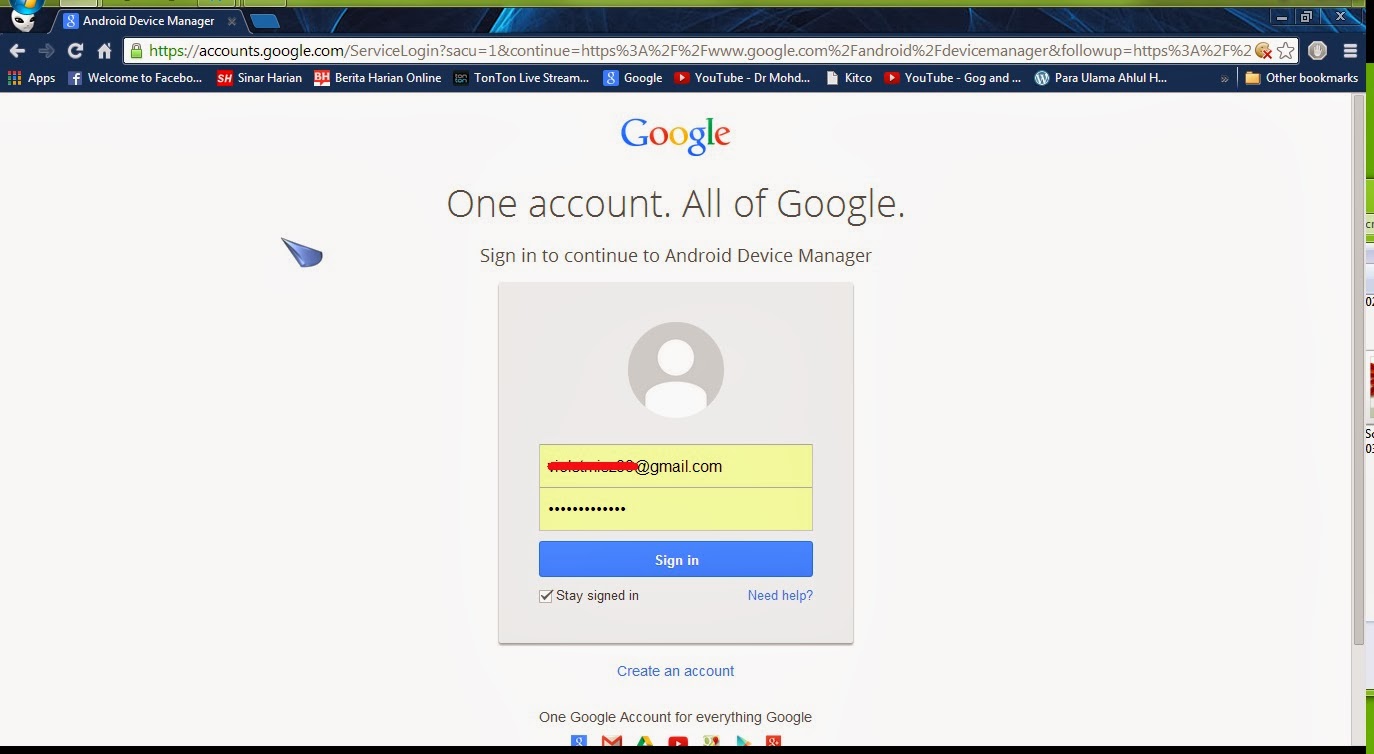Viewport: 1374px width, 754px height.
Task: Open the Google bookmark in bookmarks bar
Action: pos(632,77)
